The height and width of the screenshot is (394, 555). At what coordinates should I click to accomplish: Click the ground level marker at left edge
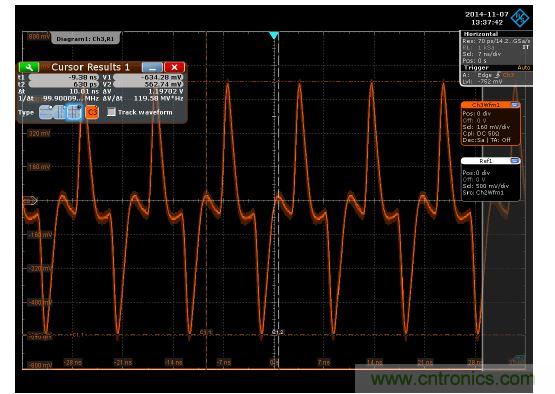pos(30,201)
